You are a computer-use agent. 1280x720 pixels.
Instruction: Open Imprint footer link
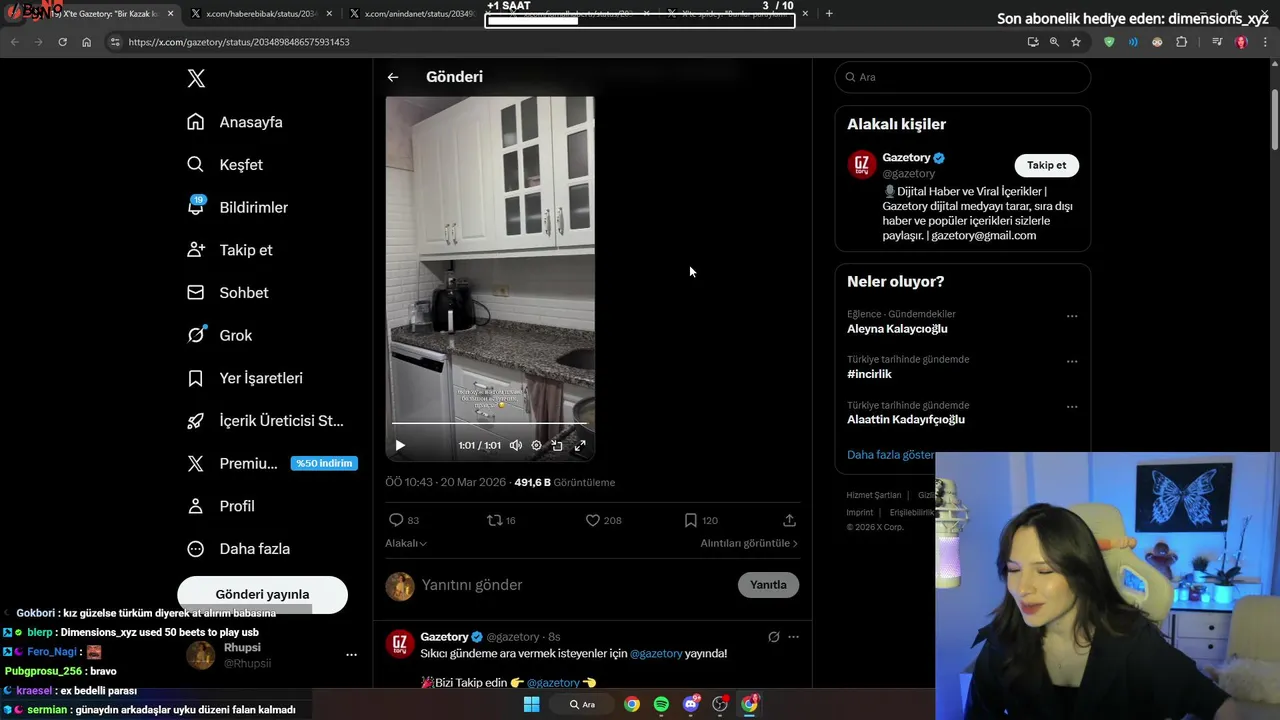point(859,512)
